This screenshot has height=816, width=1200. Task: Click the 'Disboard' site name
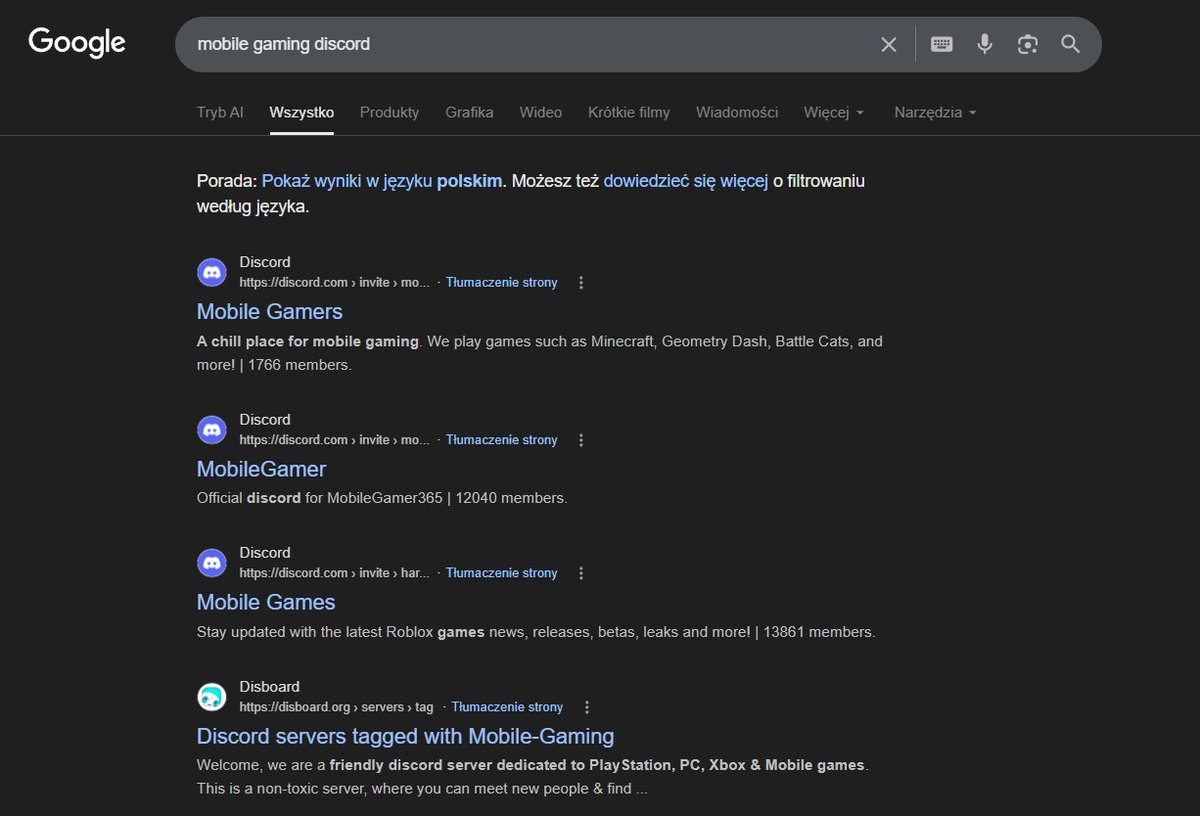click(x=269, y=686)
